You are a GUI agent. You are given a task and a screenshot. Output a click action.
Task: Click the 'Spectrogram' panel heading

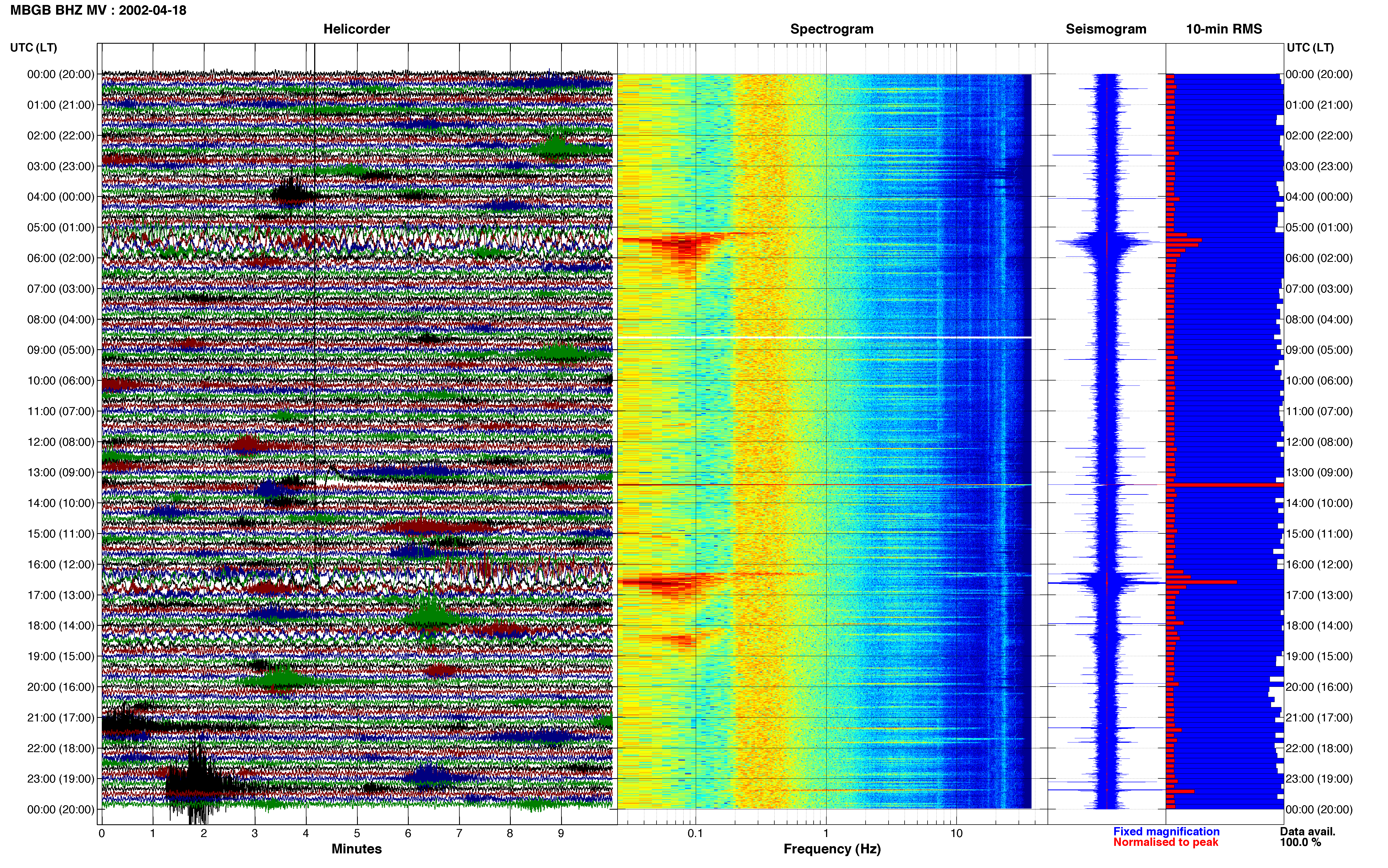pyautogui.click(x=832, y=29)
